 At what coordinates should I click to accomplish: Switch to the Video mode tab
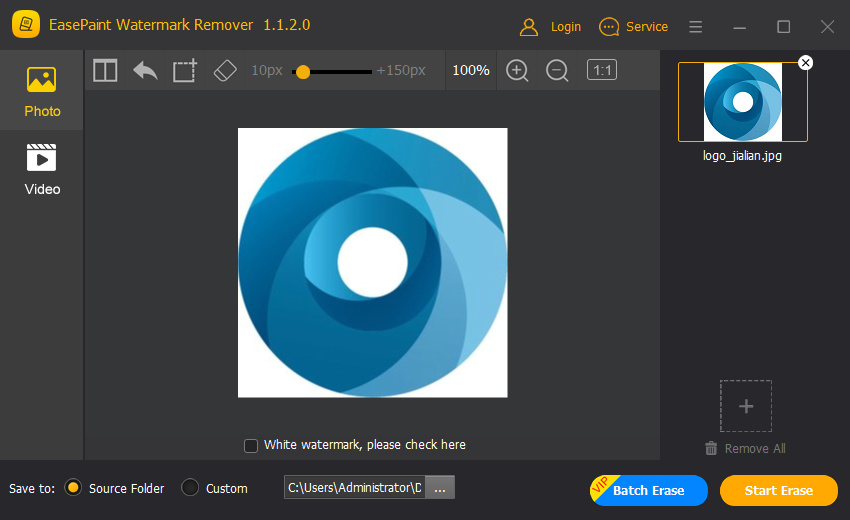pyautogui.click(x=42, y=169)
